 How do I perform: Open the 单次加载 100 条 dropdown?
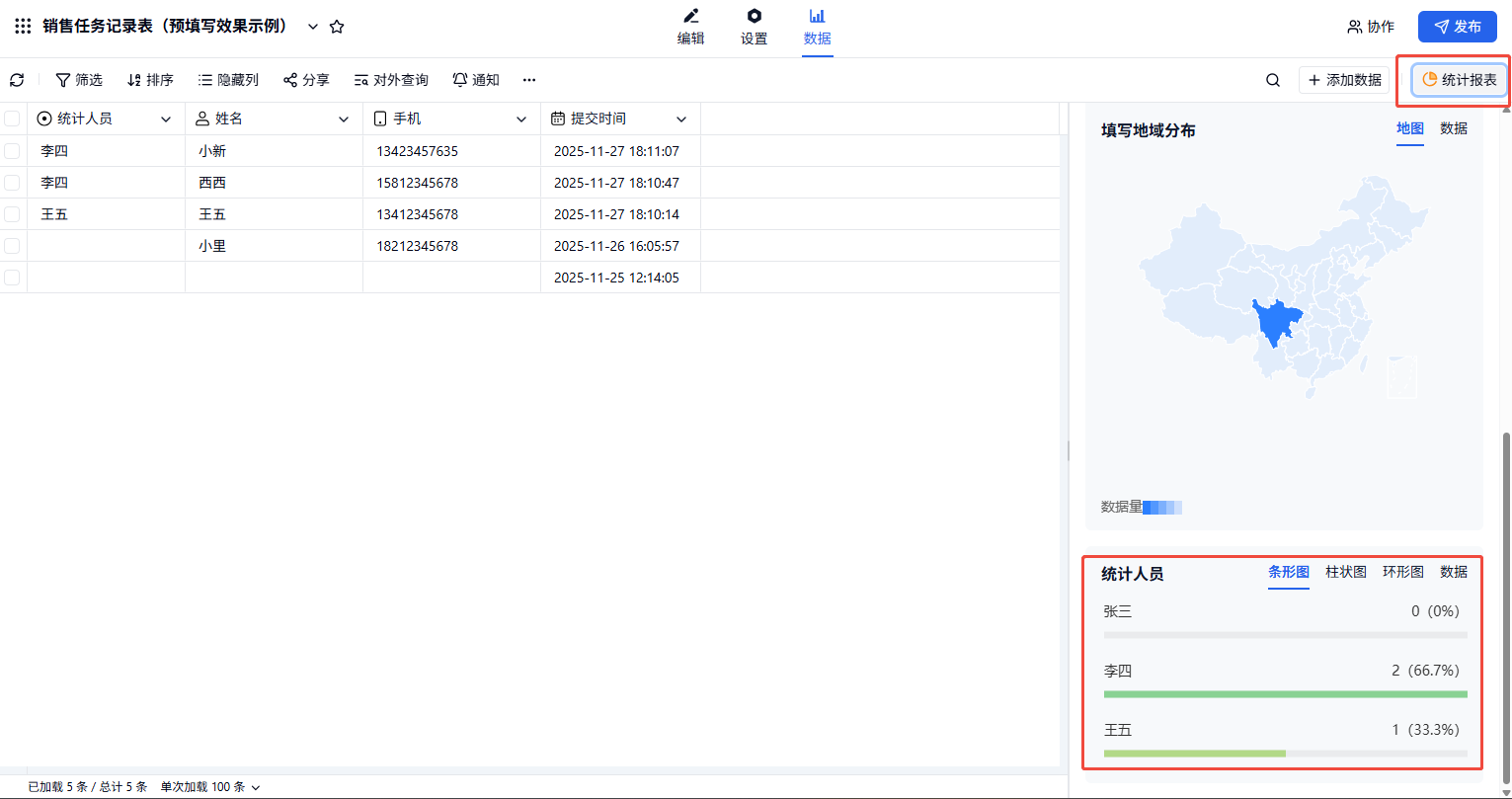click(x=210, y=787)
